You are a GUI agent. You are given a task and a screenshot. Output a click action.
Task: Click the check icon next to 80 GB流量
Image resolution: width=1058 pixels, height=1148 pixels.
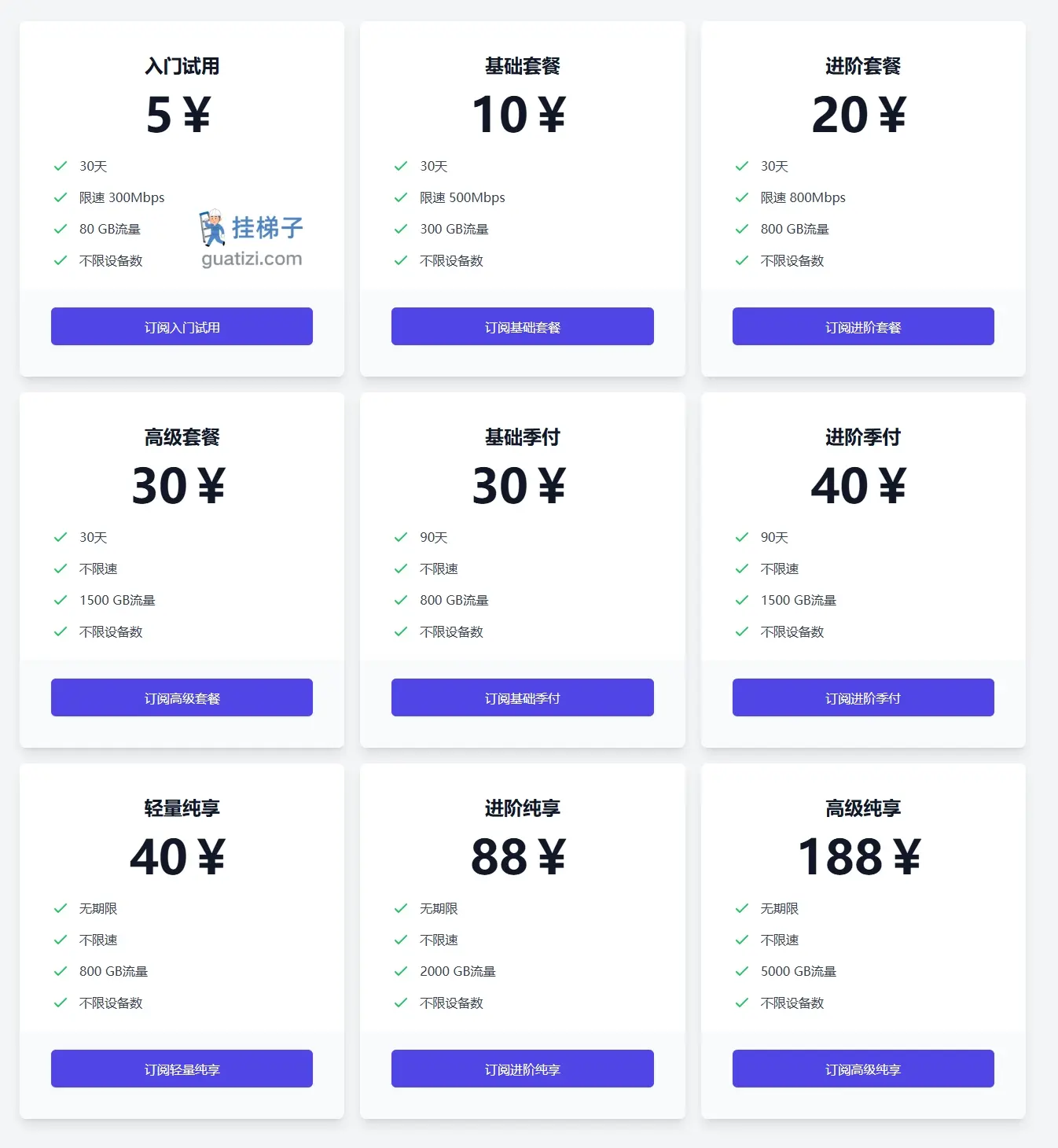61,229
